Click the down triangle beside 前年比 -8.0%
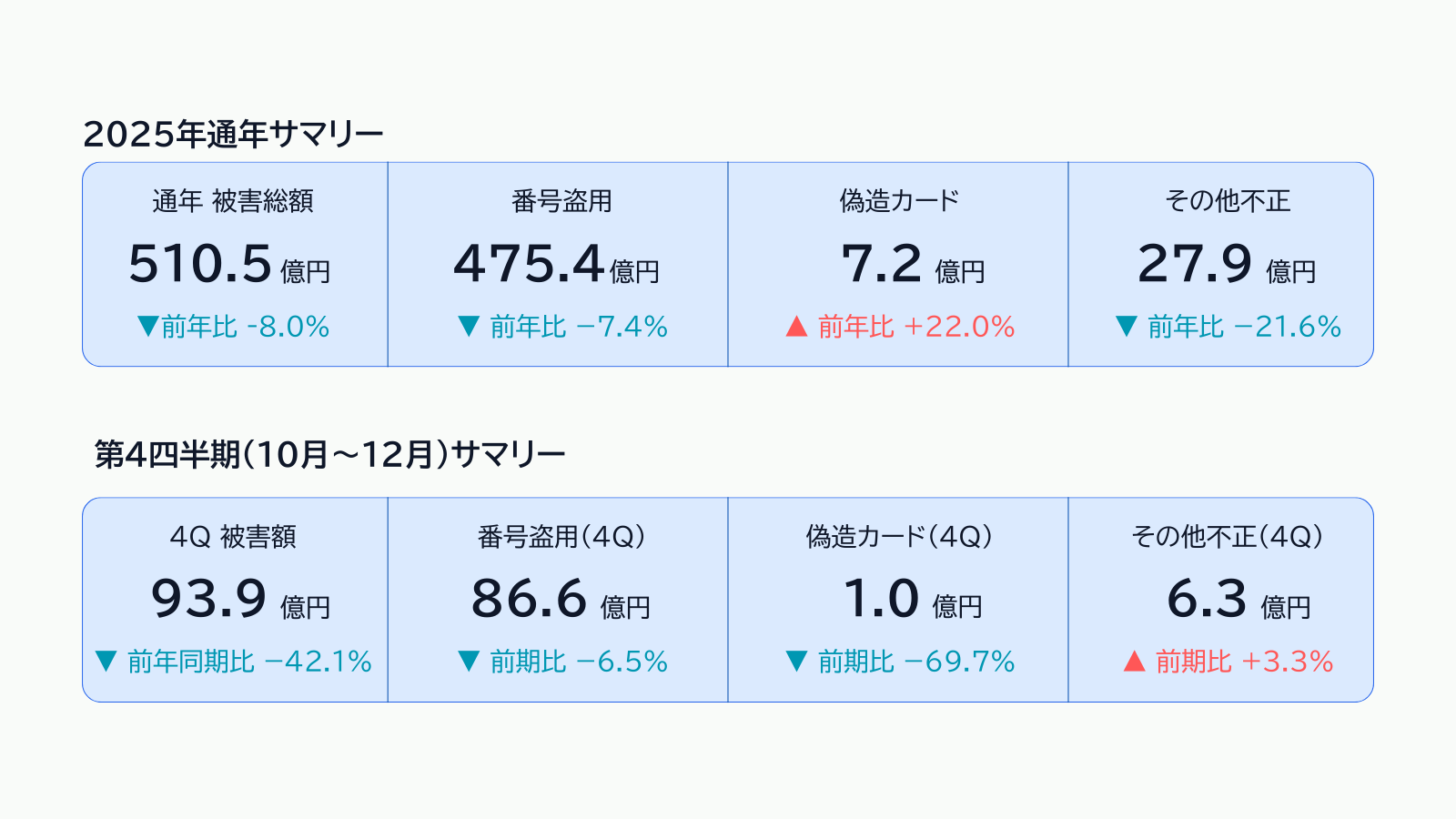This screenshot has width=1456, height=819. click(147, 326)
